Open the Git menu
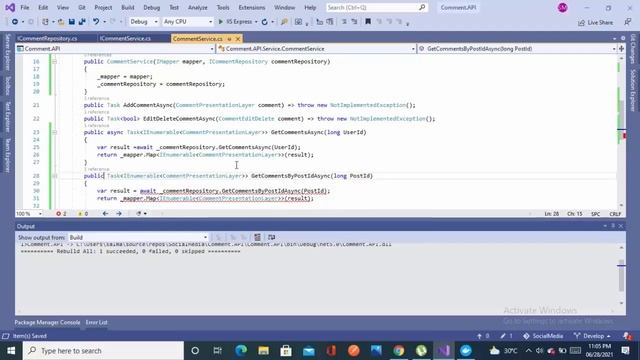 tap(82, 7)
